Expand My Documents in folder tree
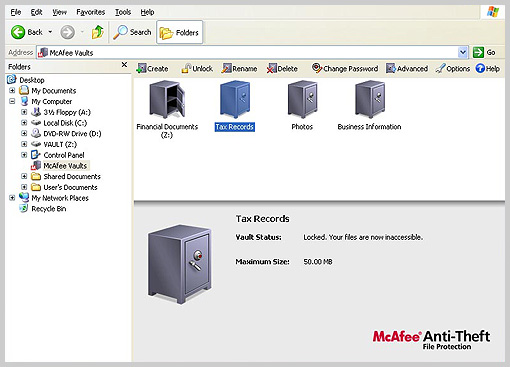The width and height of the screenshot is (510, 367). [12, 91]
